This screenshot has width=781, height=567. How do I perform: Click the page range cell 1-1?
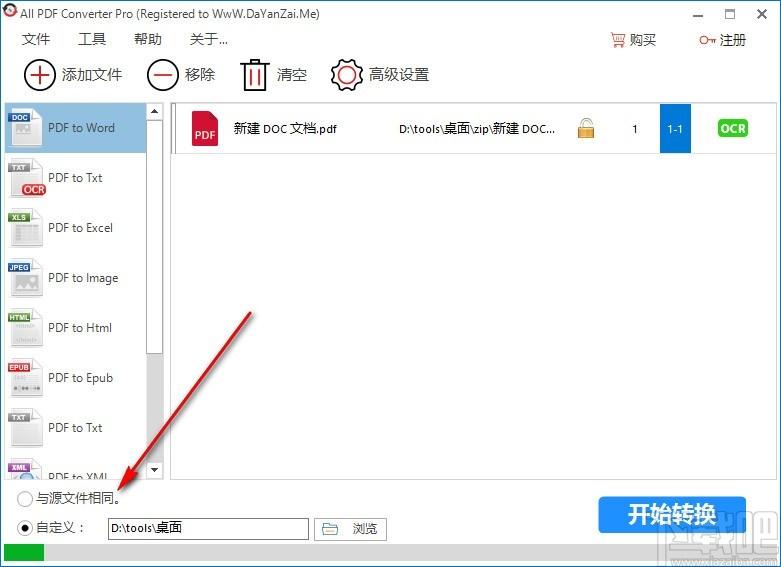pos(675,129)
